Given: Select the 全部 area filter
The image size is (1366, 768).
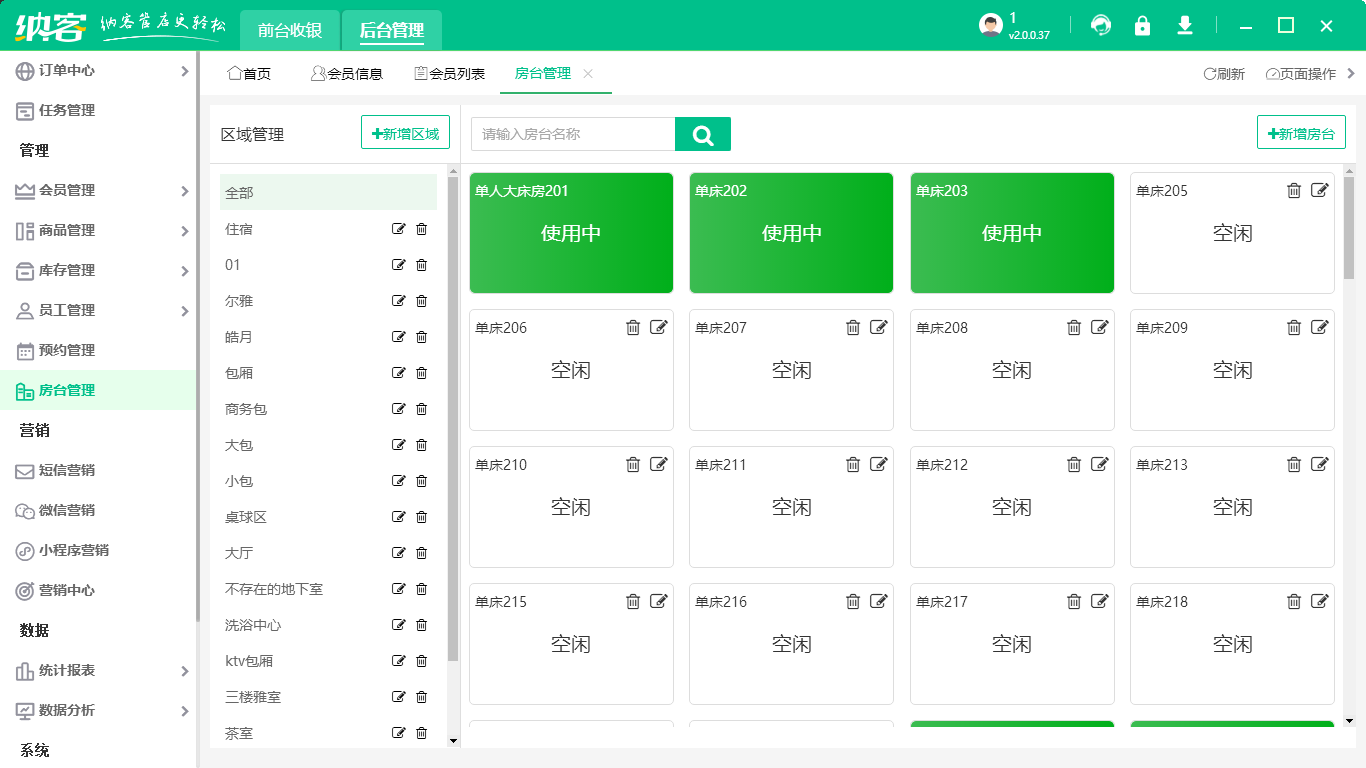Looking at the screenshot, I should tap(328, 193).
